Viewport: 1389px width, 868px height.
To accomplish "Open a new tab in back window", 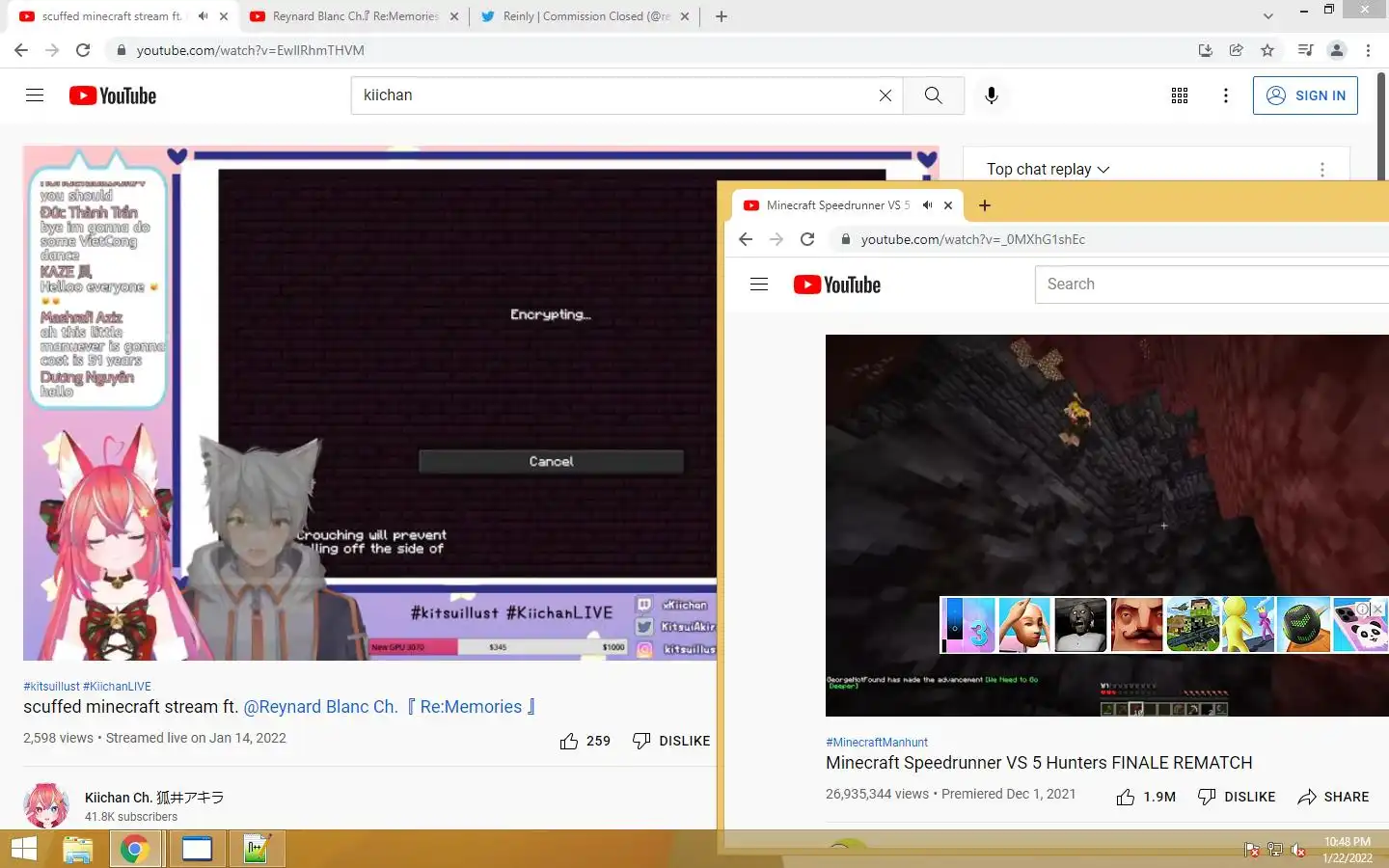I will coord(721,16).
